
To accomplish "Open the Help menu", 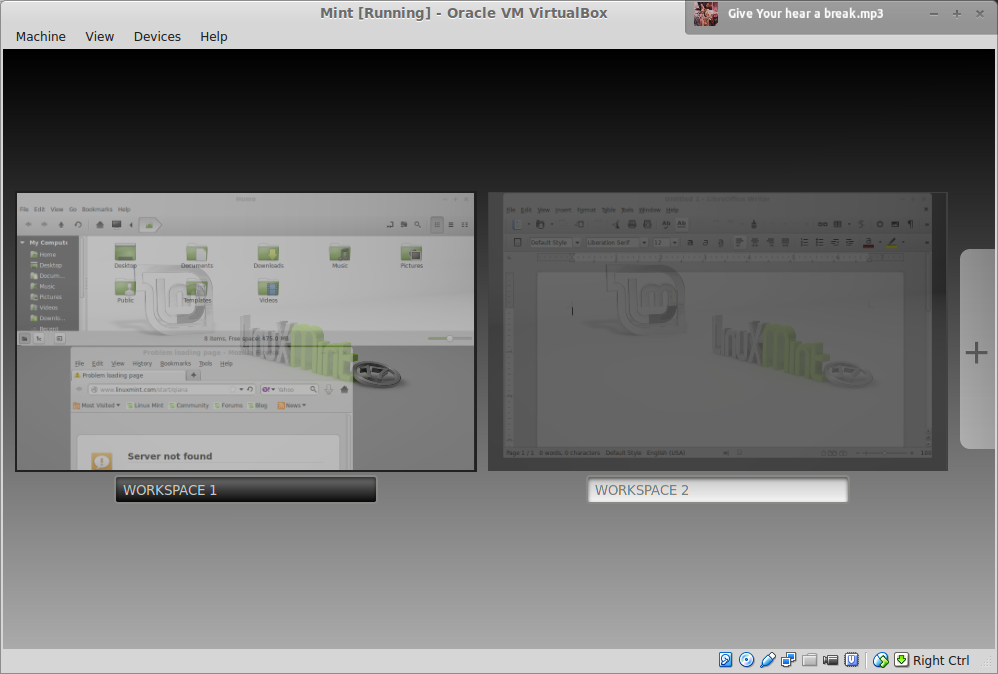I will pyautogui.click(x=214, y=36).
